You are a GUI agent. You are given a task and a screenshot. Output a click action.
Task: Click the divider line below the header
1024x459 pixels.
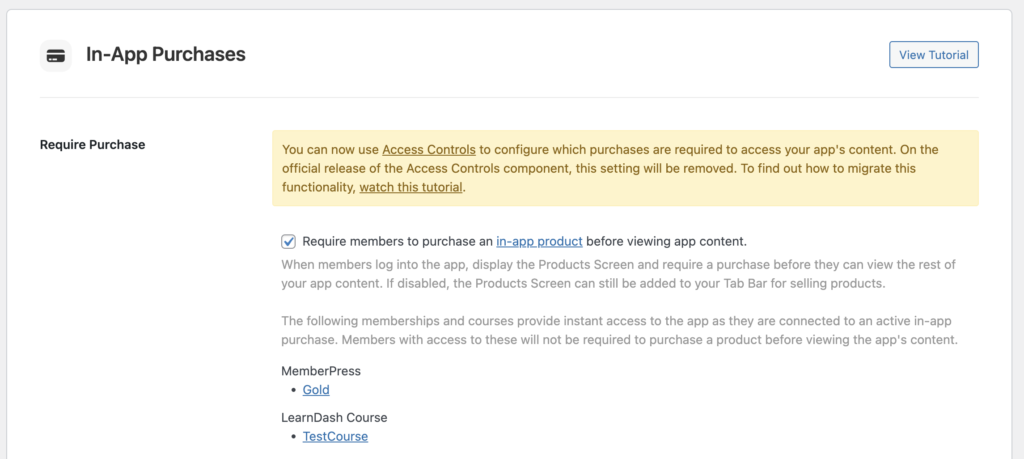click(509, 97)
